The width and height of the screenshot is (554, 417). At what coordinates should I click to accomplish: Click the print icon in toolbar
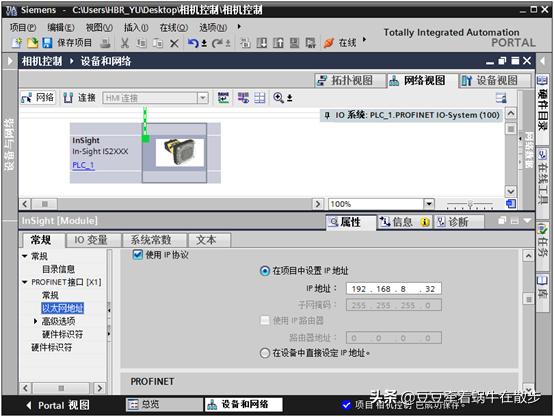[105, 43]
